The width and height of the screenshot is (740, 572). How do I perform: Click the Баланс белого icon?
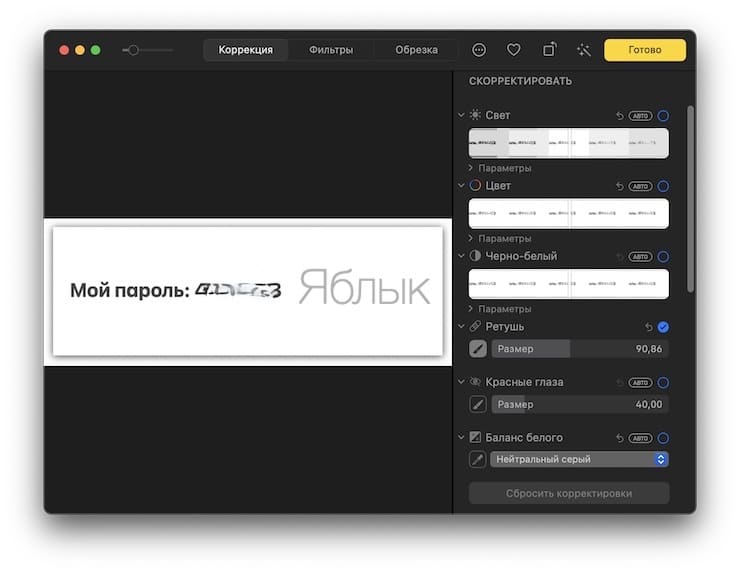coord(475,437)
